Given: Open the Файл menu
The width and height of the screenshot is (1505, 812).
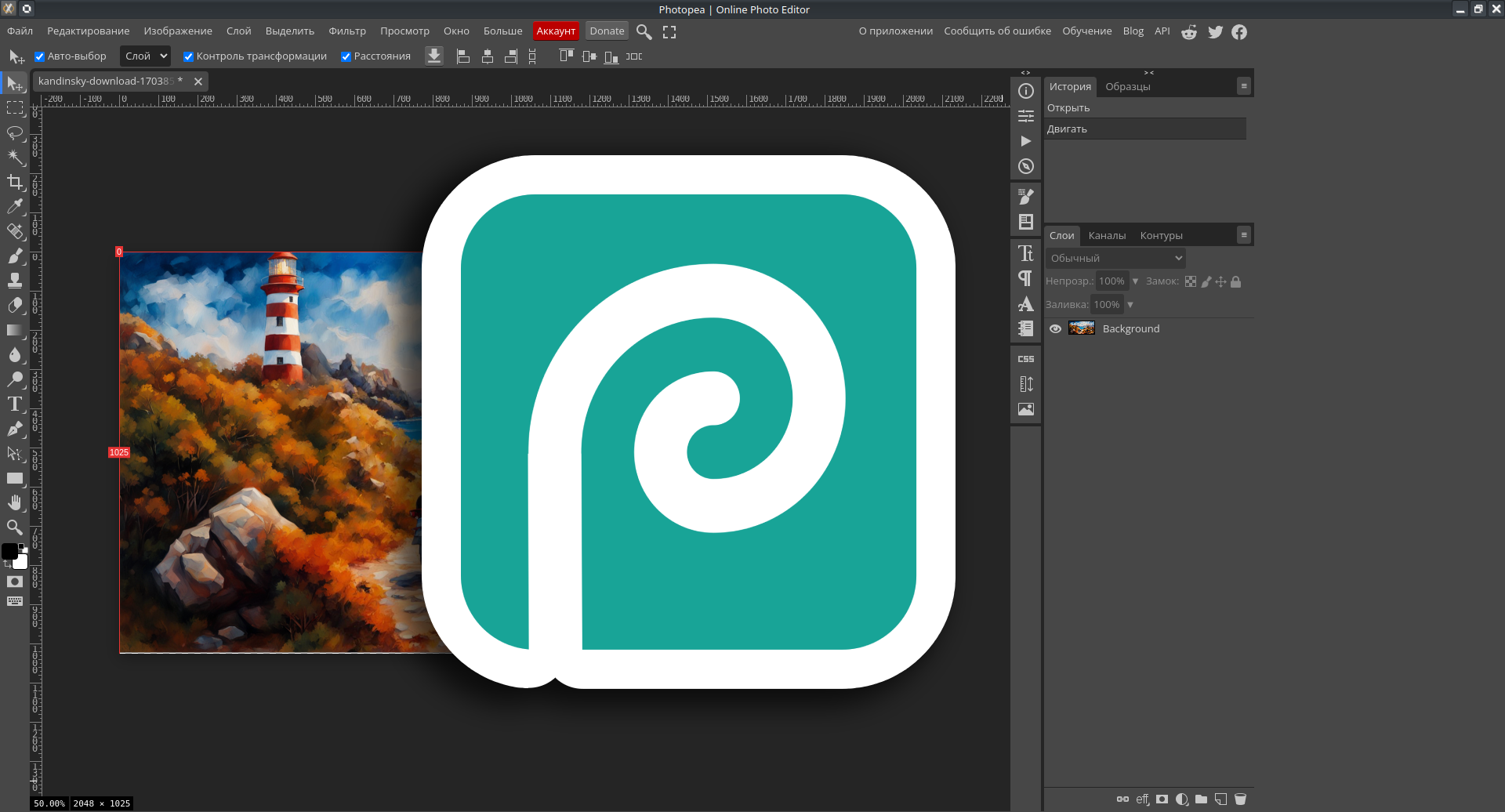Looking at the screenshot, I should (20, 31).
